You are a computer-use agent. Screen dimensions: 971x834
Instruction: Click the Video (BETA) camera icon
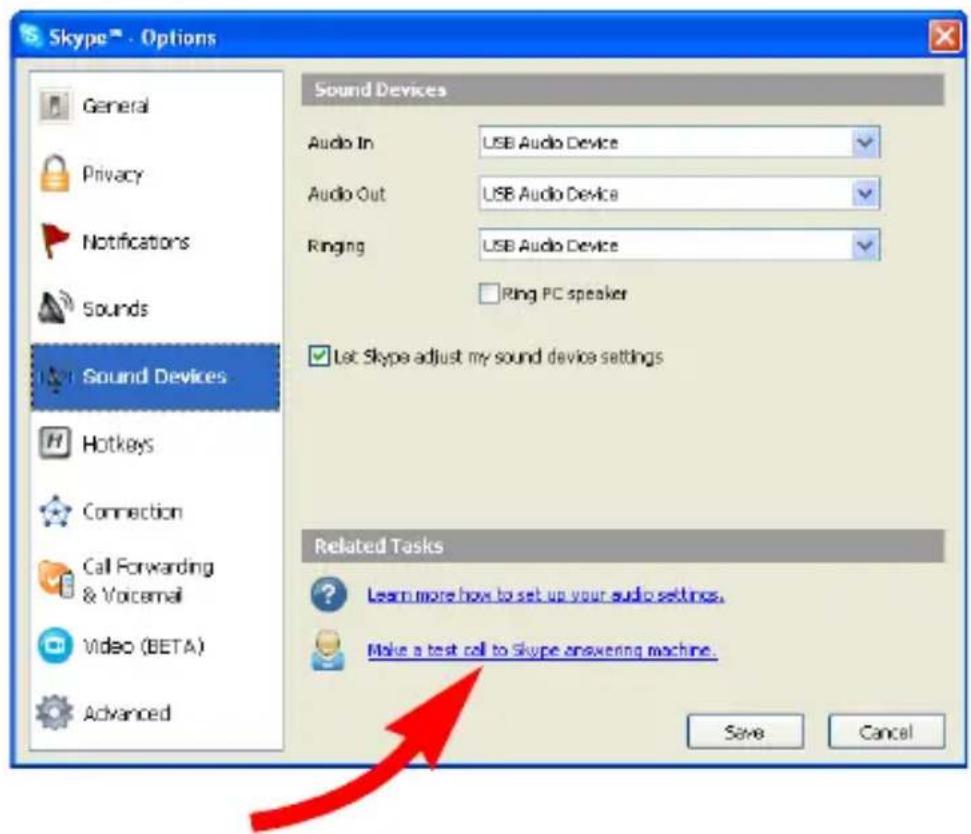tap(55, 646)
